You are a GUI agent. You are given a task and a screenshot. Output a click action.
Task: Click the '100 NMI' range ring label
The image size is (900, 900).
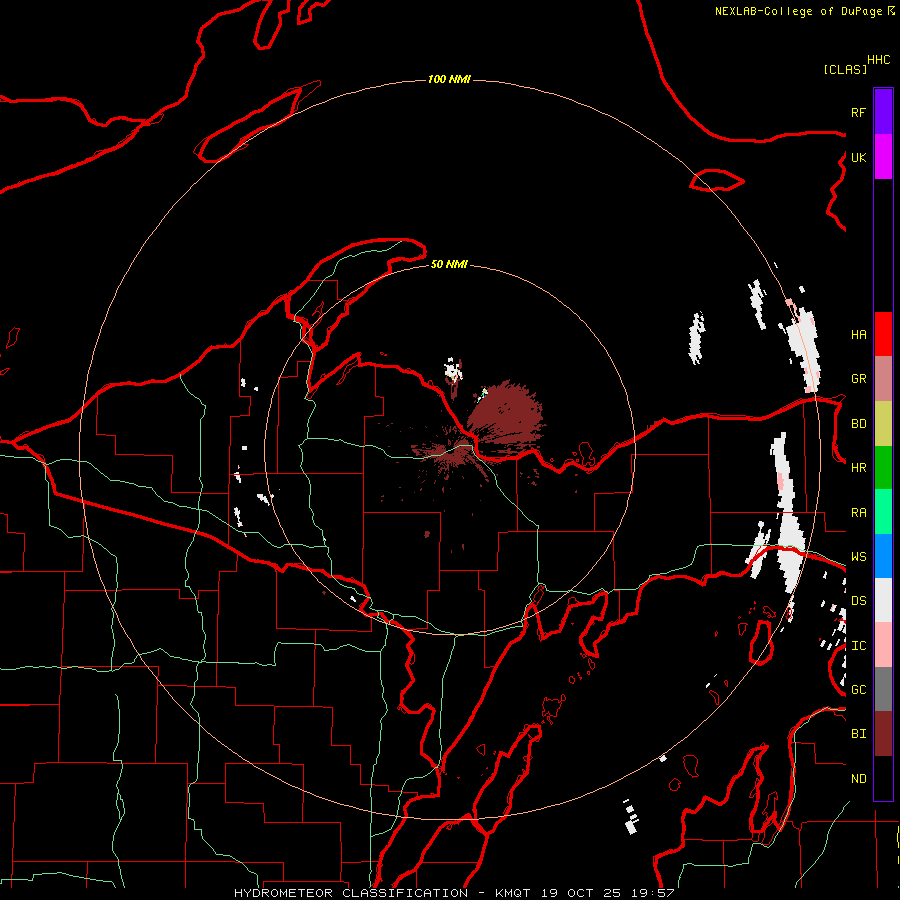tap(449, 79)
